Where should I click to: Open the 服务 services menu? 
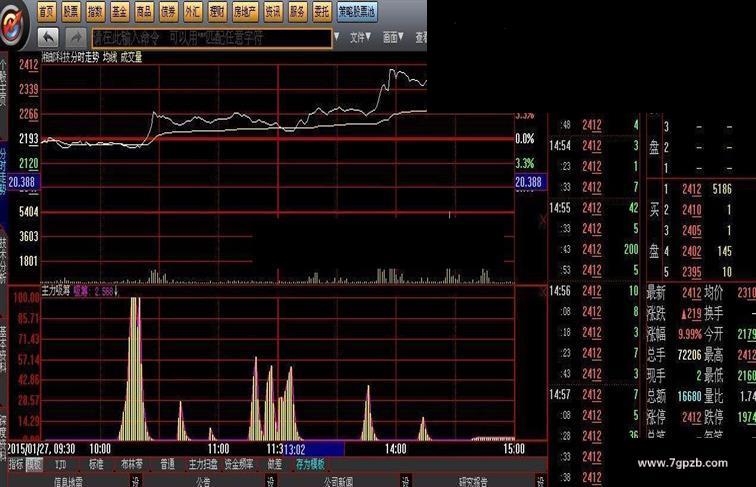[x=297, y=12]
